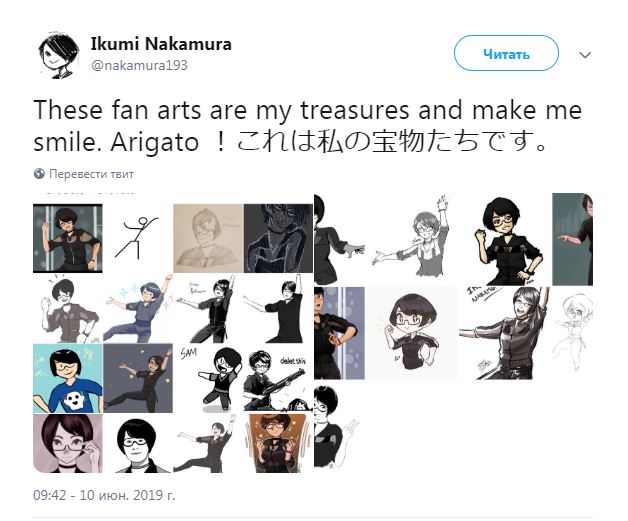
Task: Open the dark outline sketch on black background
Action: 278,238
